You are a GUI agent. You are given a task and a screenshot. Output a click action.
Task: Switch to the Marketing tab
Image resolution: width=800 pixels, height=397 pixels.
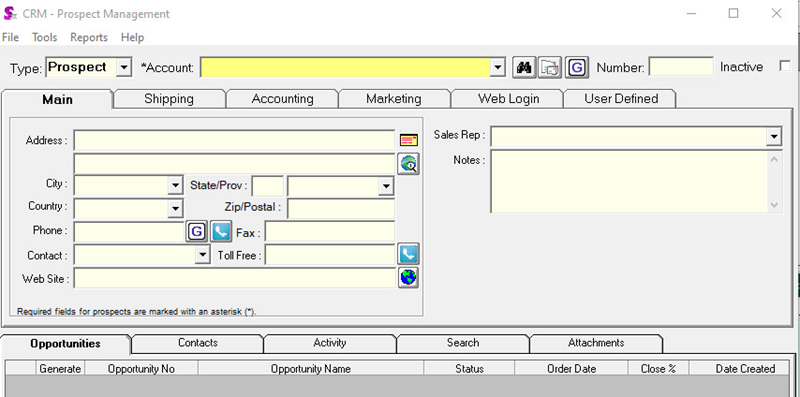tap(394, 98)
